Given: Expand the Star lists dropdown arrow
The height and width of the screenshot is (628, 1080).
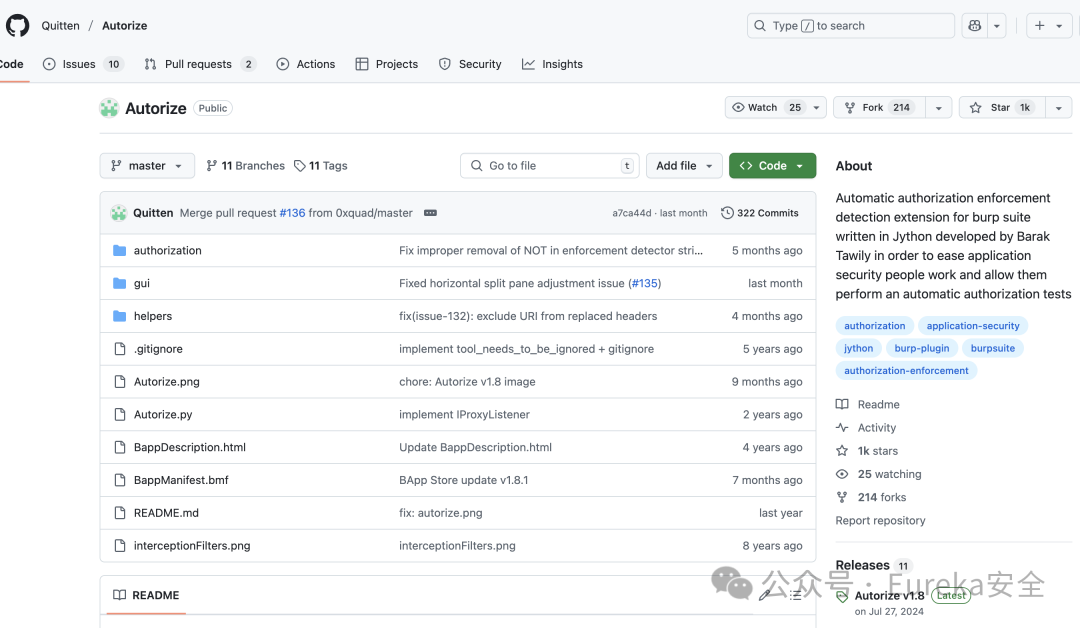Looking at the screenshot, I should 1059,107.
